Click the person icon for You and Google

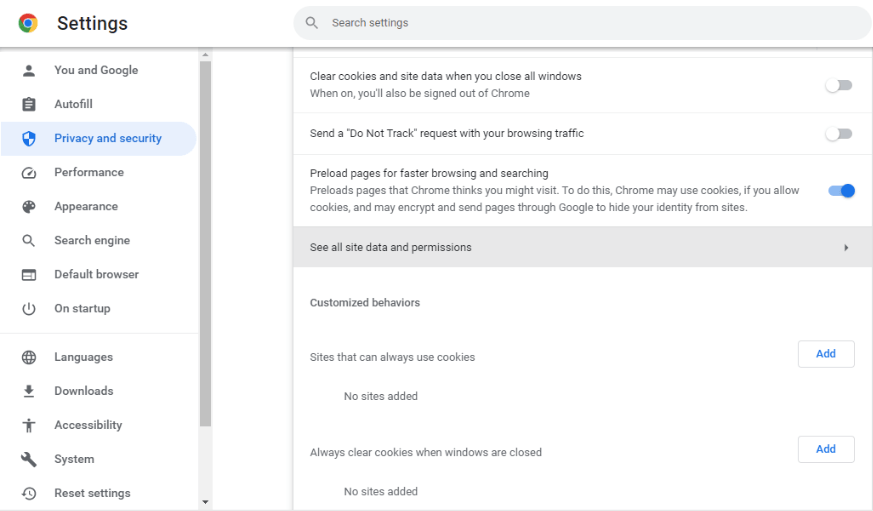[x=29, y=70]
